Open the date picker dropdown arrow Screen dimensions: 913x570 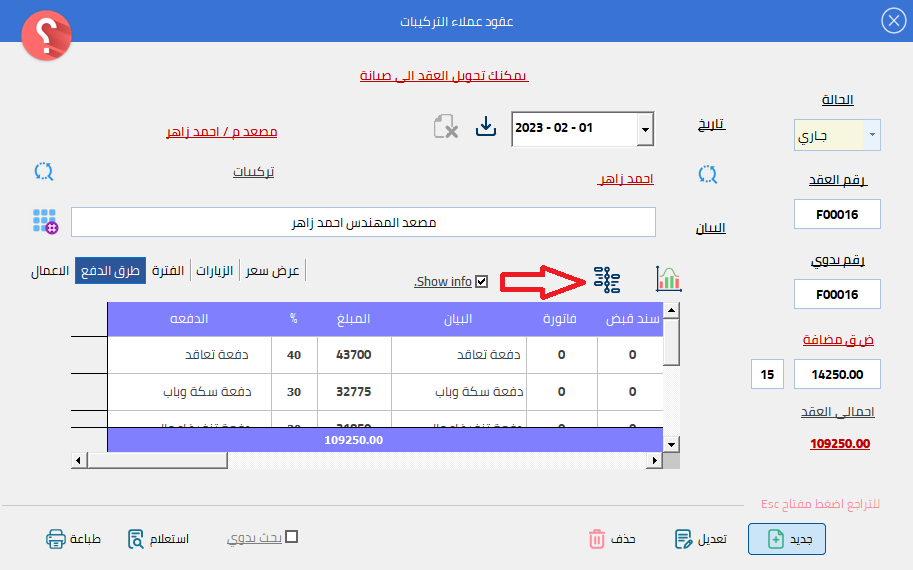[645, 129]
